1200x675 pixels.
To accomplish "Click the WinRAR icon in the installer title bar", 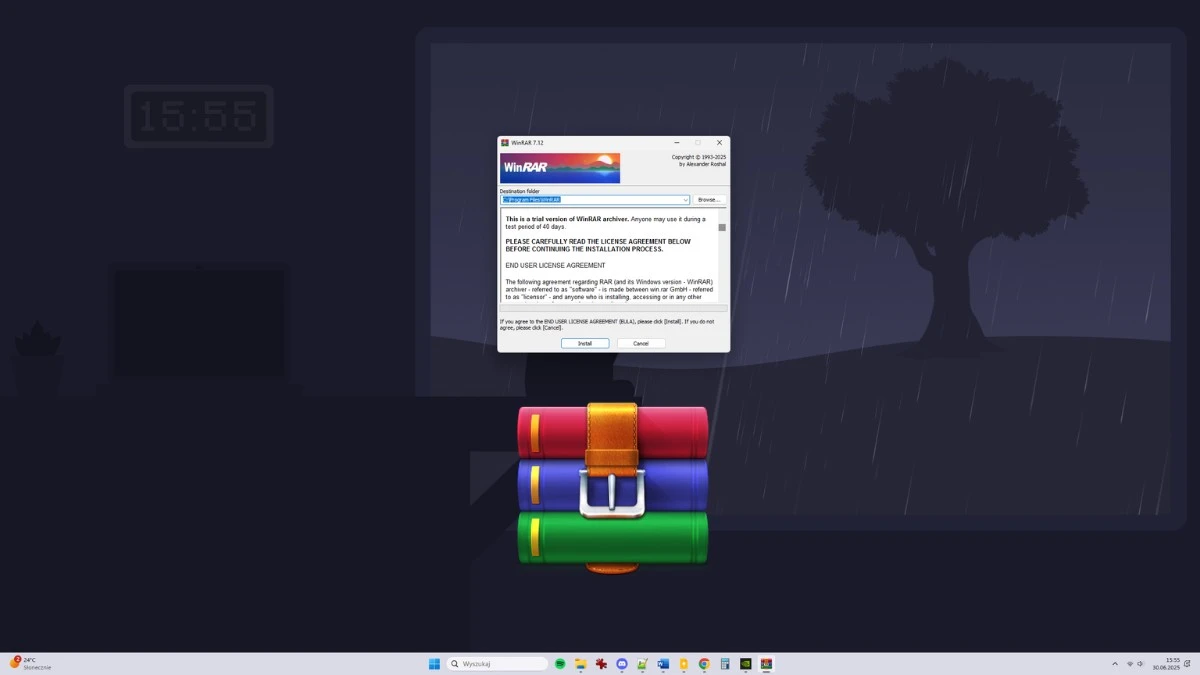I will click(x=505, y=142).
